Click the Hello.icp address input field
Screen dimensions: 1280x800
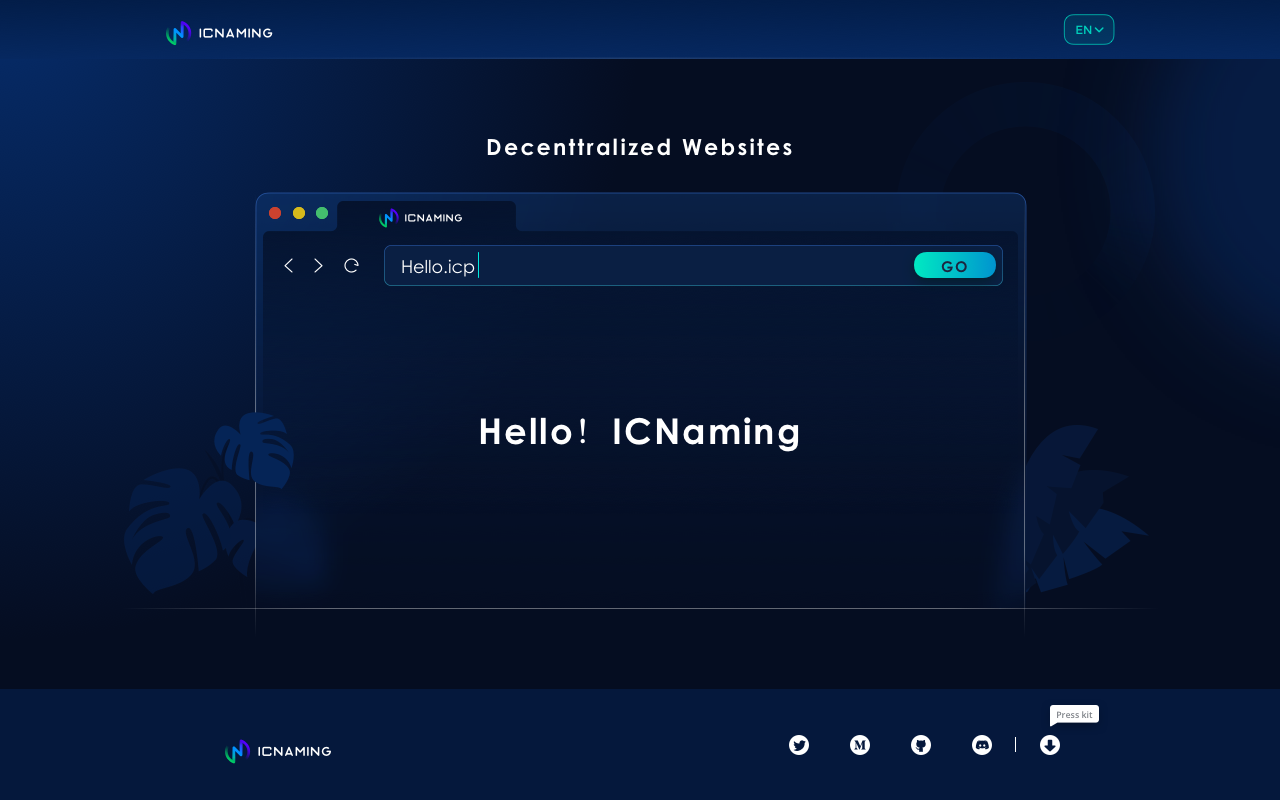[693, 266]
